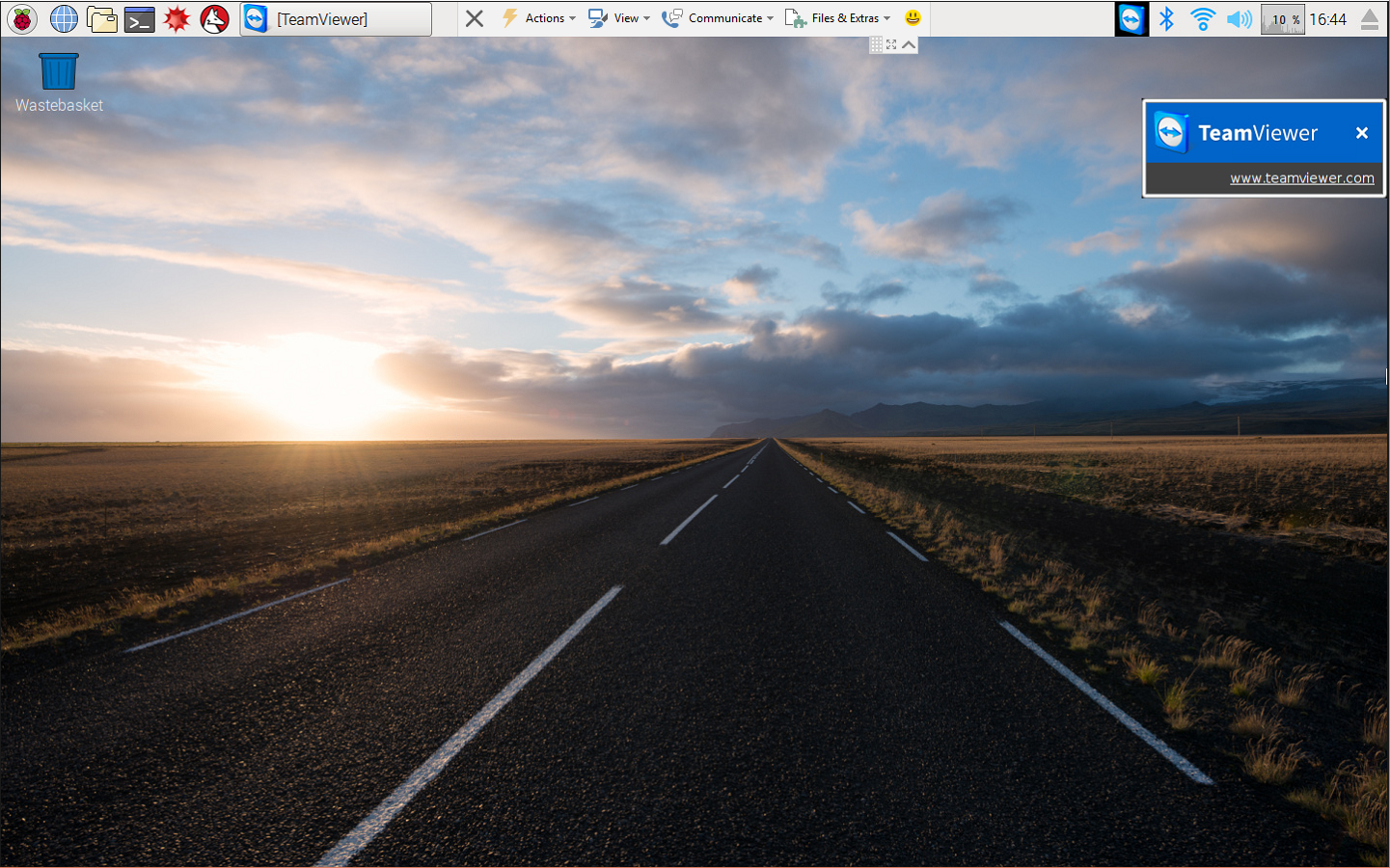Launch the Terminal from the panel

pos(139,18)
